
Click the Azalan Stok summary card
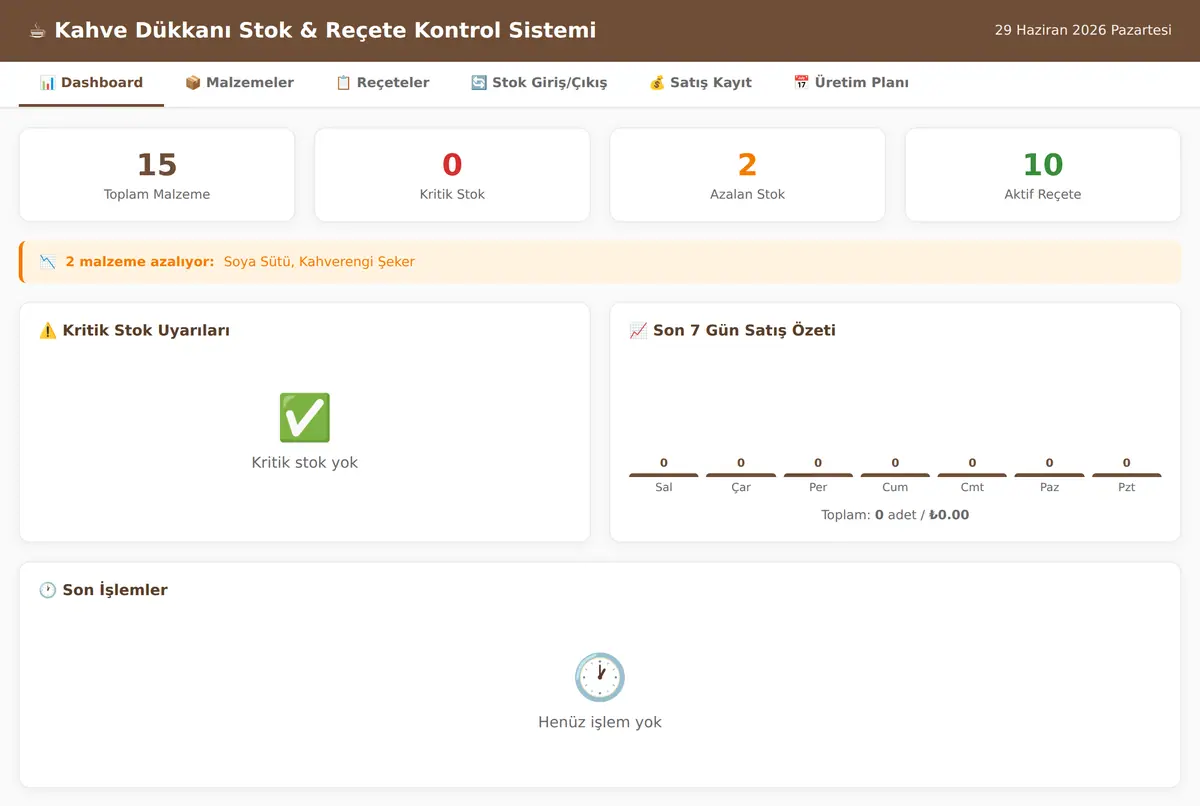tap(747, 175)
